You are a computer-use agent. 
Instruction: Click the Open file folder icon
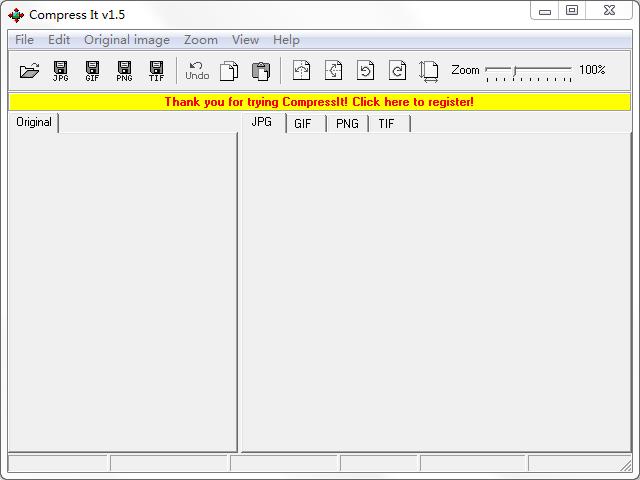point(29,71)
